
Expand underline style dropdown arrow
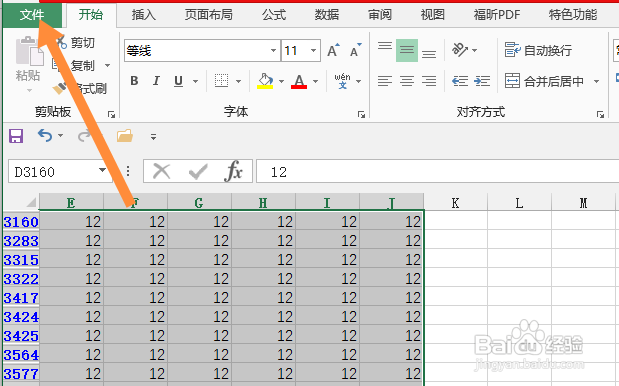(195, 81)
